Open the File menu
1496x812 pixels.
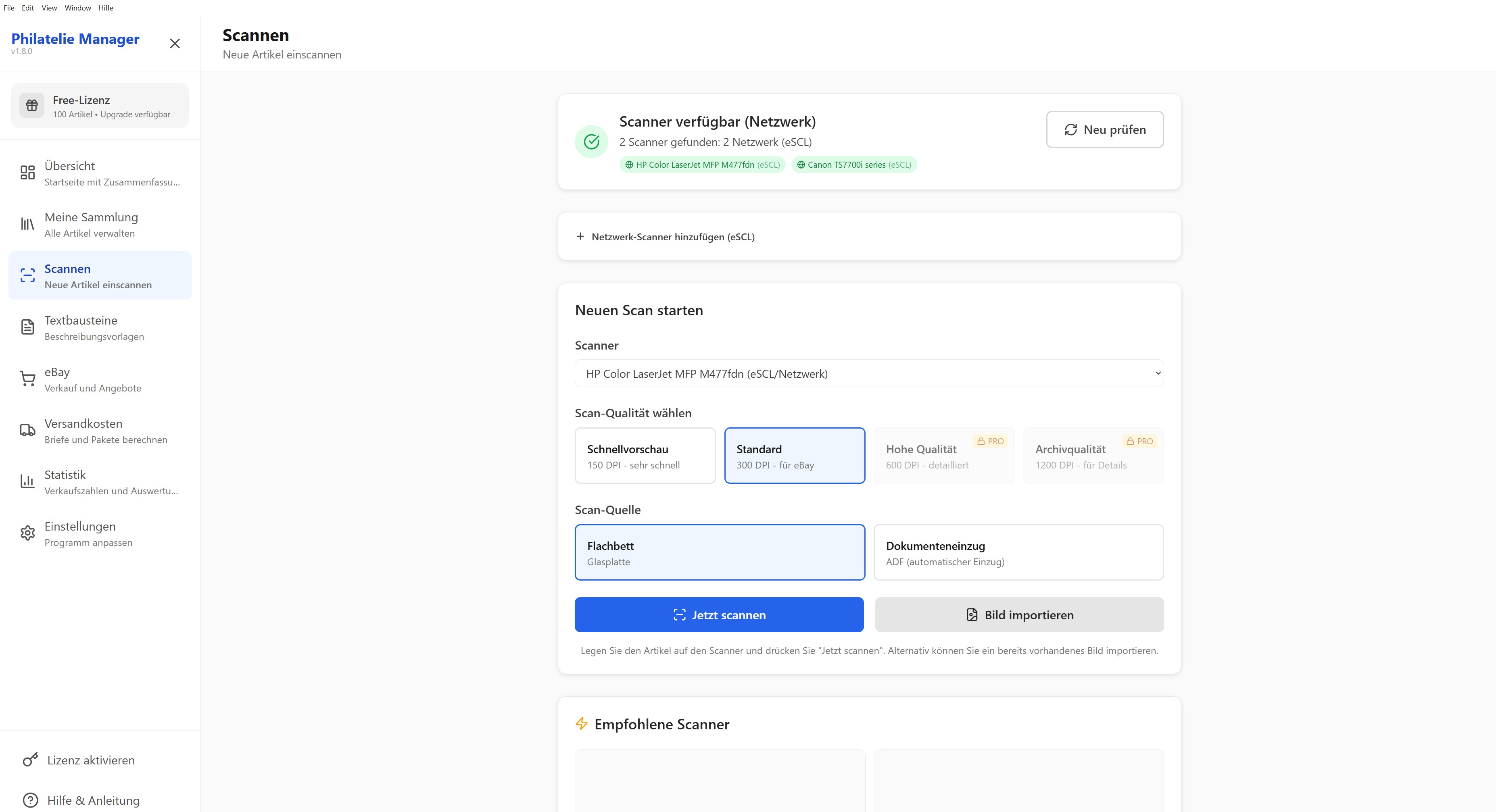point(9,8)
